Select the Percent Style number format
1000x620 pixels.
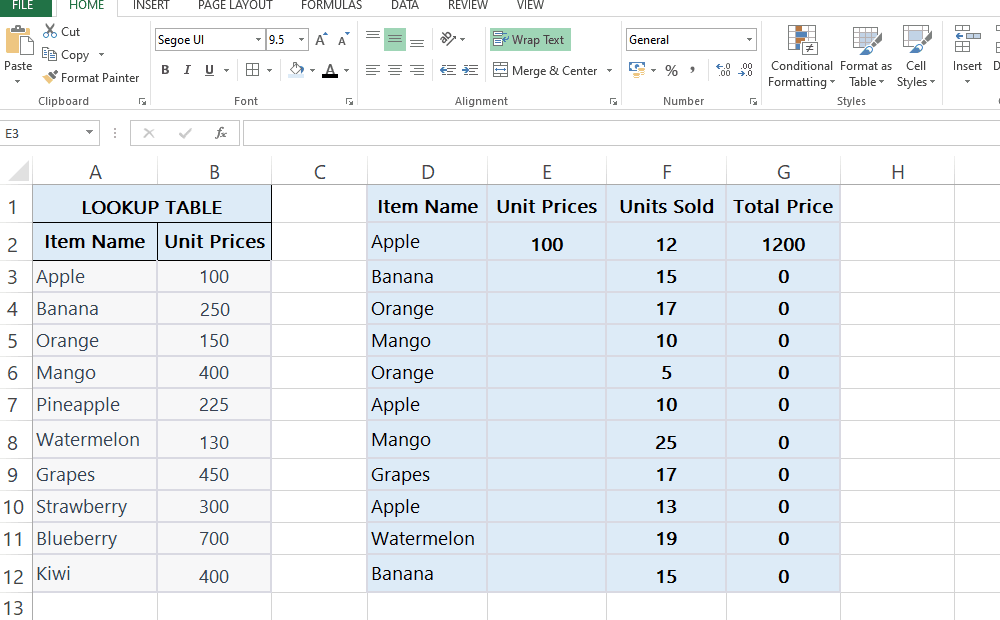pyautogui.click(x=672, y=71)
